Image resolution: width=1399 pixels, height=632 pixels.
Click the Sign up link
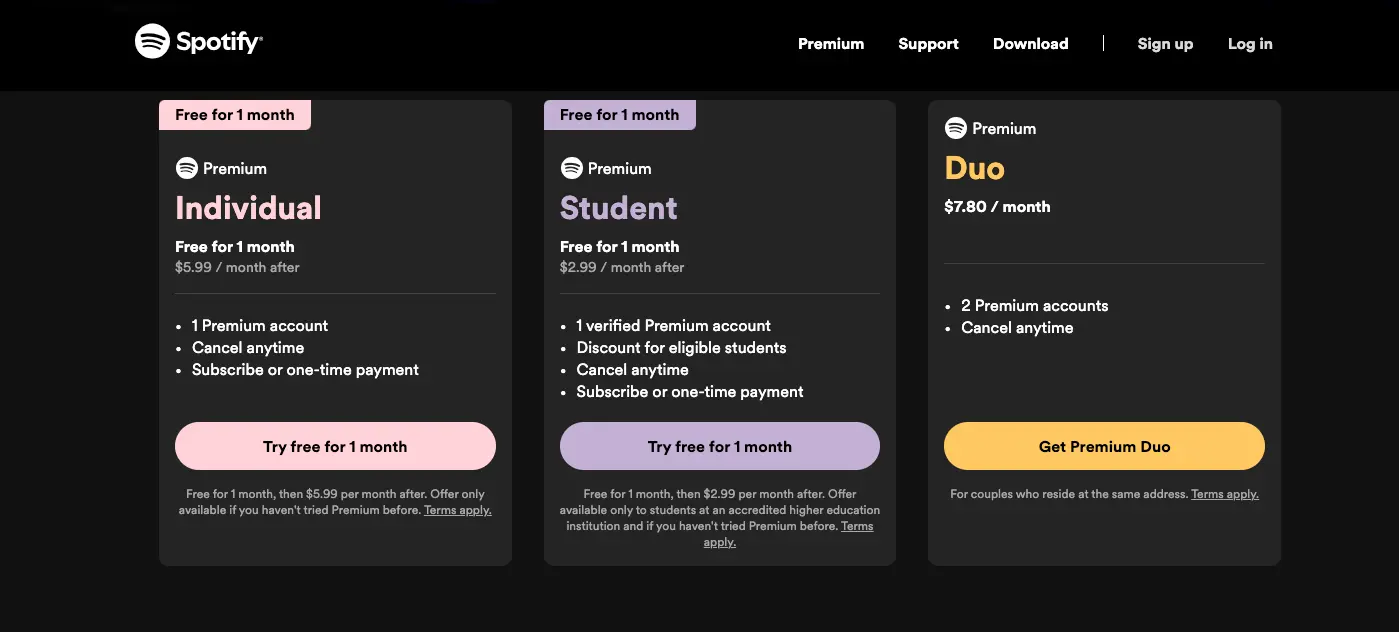click(1165, 44)
